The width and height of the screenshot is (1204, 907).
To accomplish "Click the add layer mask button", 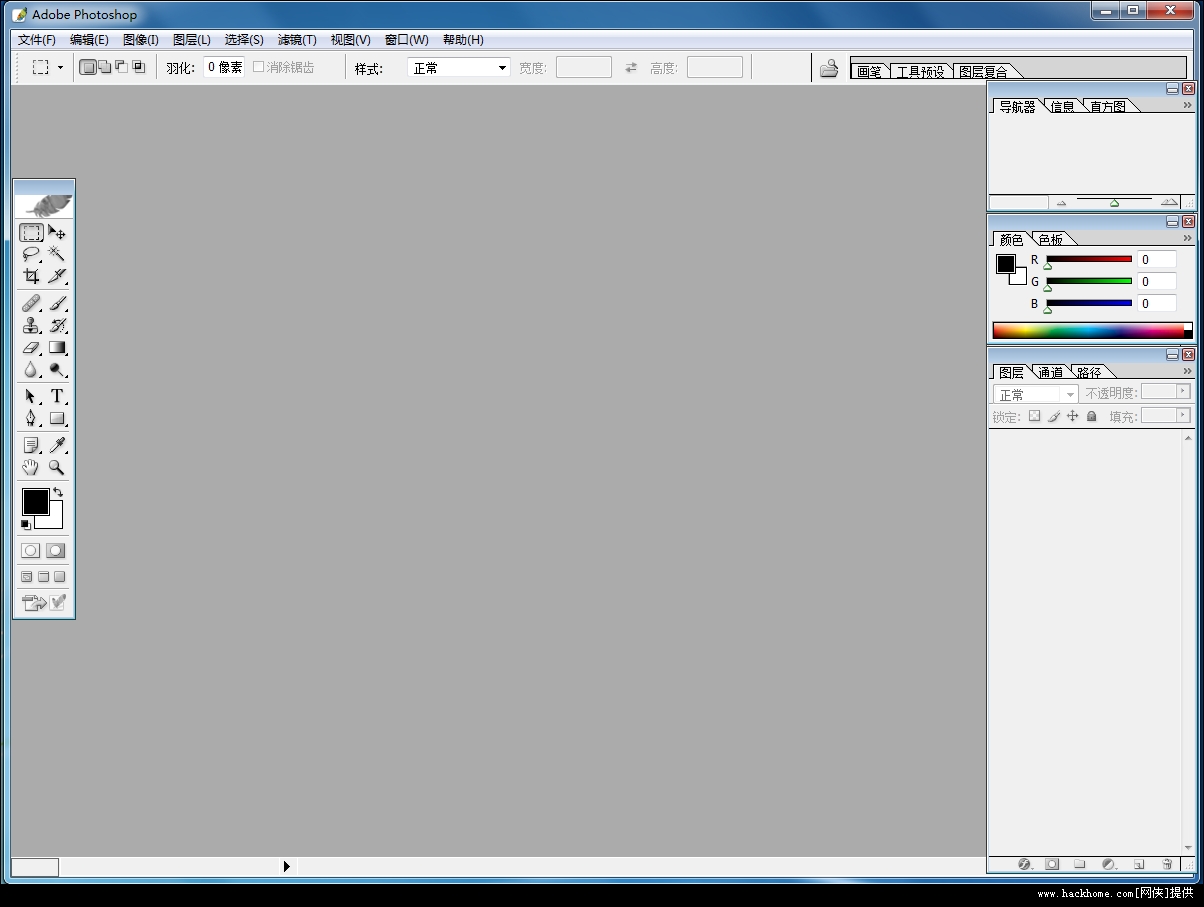I will click(x=1052, y=864).
